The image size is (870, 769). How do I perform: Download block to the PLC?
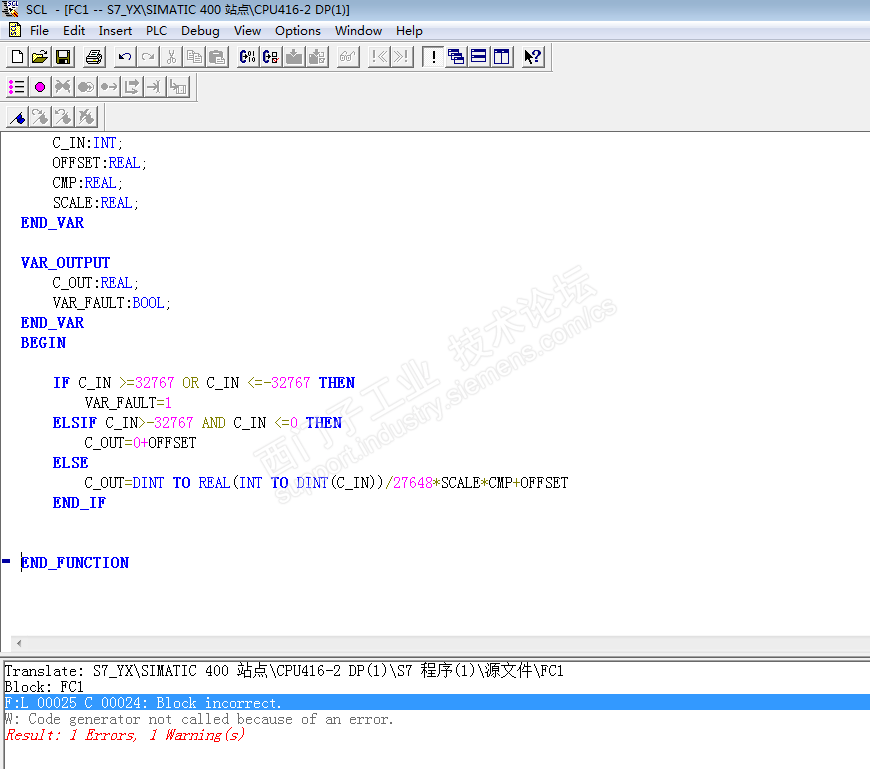[x=294, y=57]
